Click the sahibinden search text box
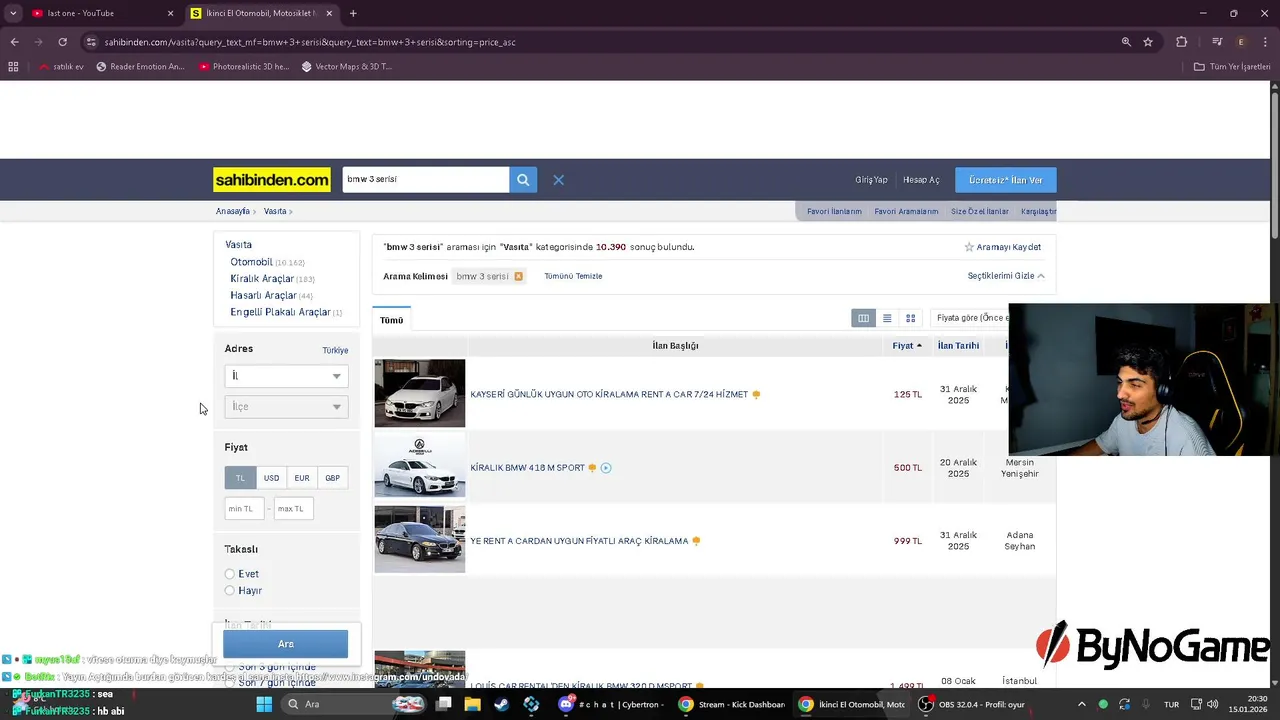1280x720 pixels. tap(425, 180)
